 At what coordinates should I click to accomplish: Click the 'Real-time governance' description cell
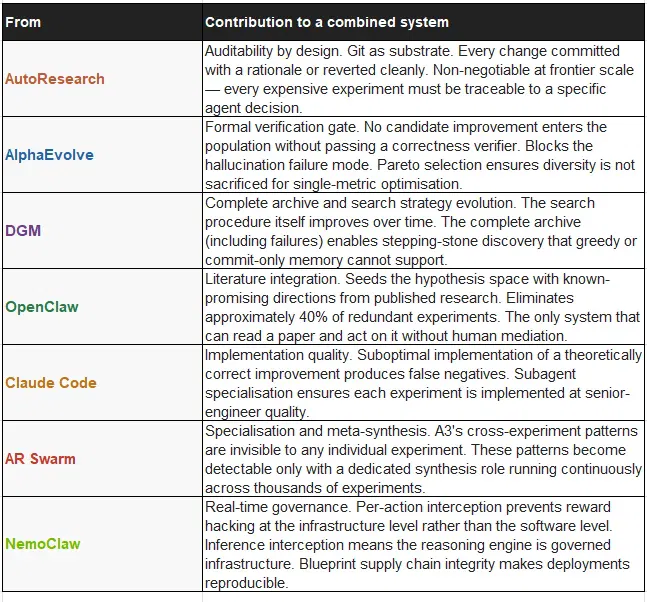(423, 544)
